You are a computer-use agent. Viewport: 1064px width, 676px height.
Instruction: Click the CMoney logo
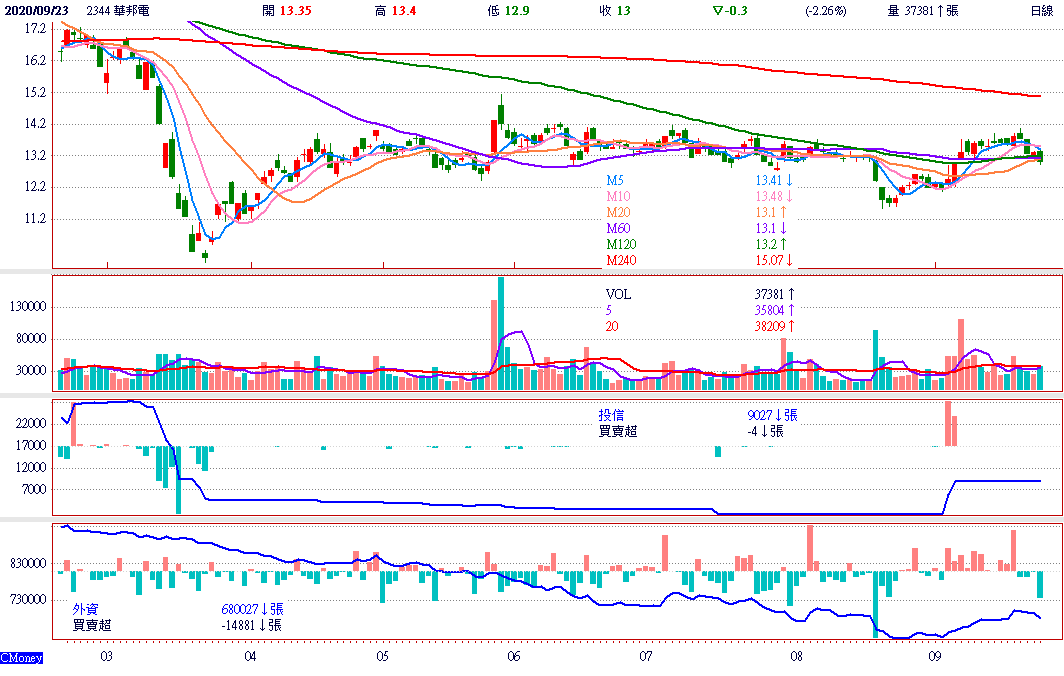tap(21, 658)
